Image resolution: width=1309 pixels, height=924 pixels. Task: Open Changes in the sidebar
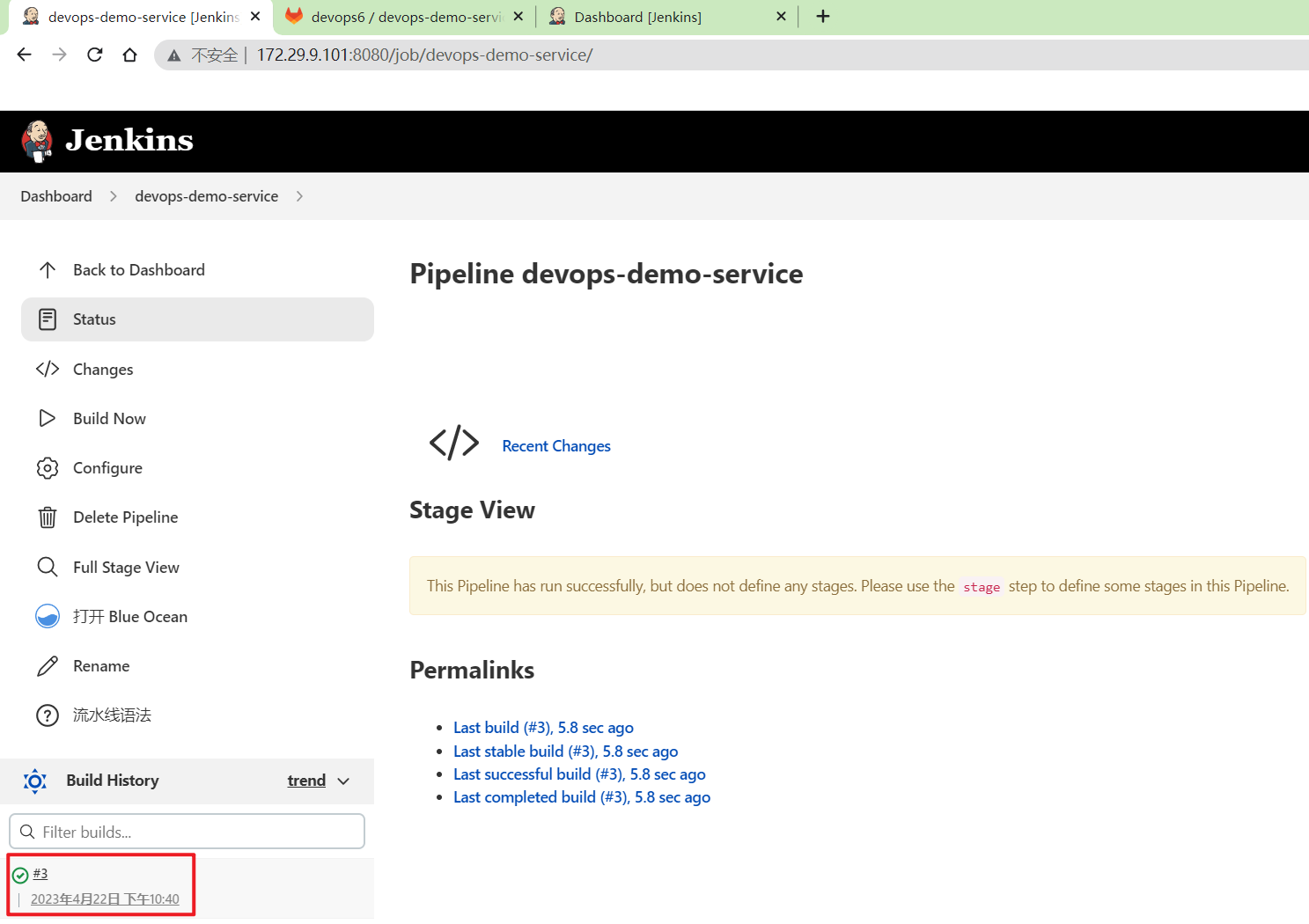click(197, 369)
